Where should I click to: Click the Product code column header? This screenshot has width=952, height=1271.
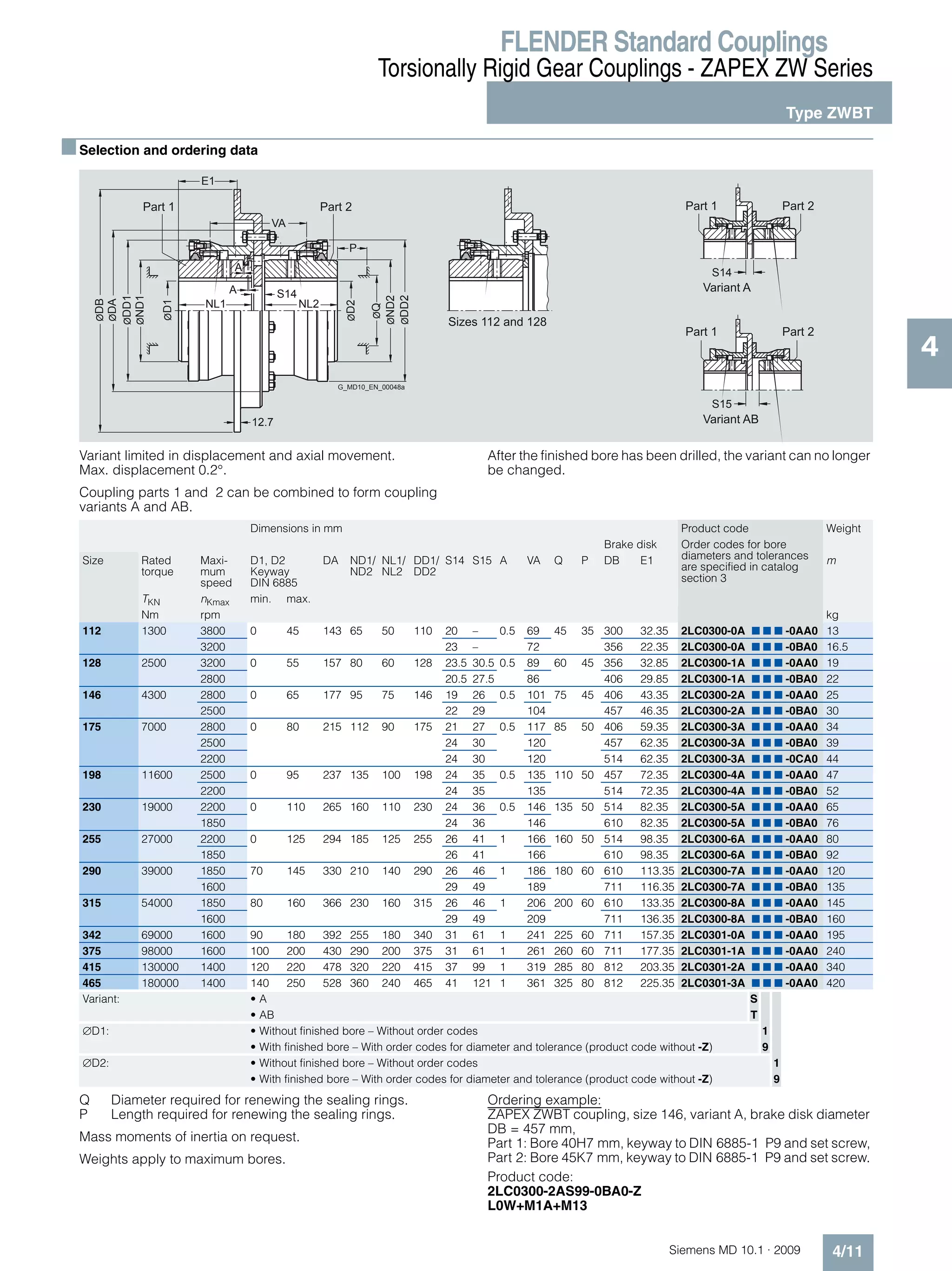(x=714, y=528)
